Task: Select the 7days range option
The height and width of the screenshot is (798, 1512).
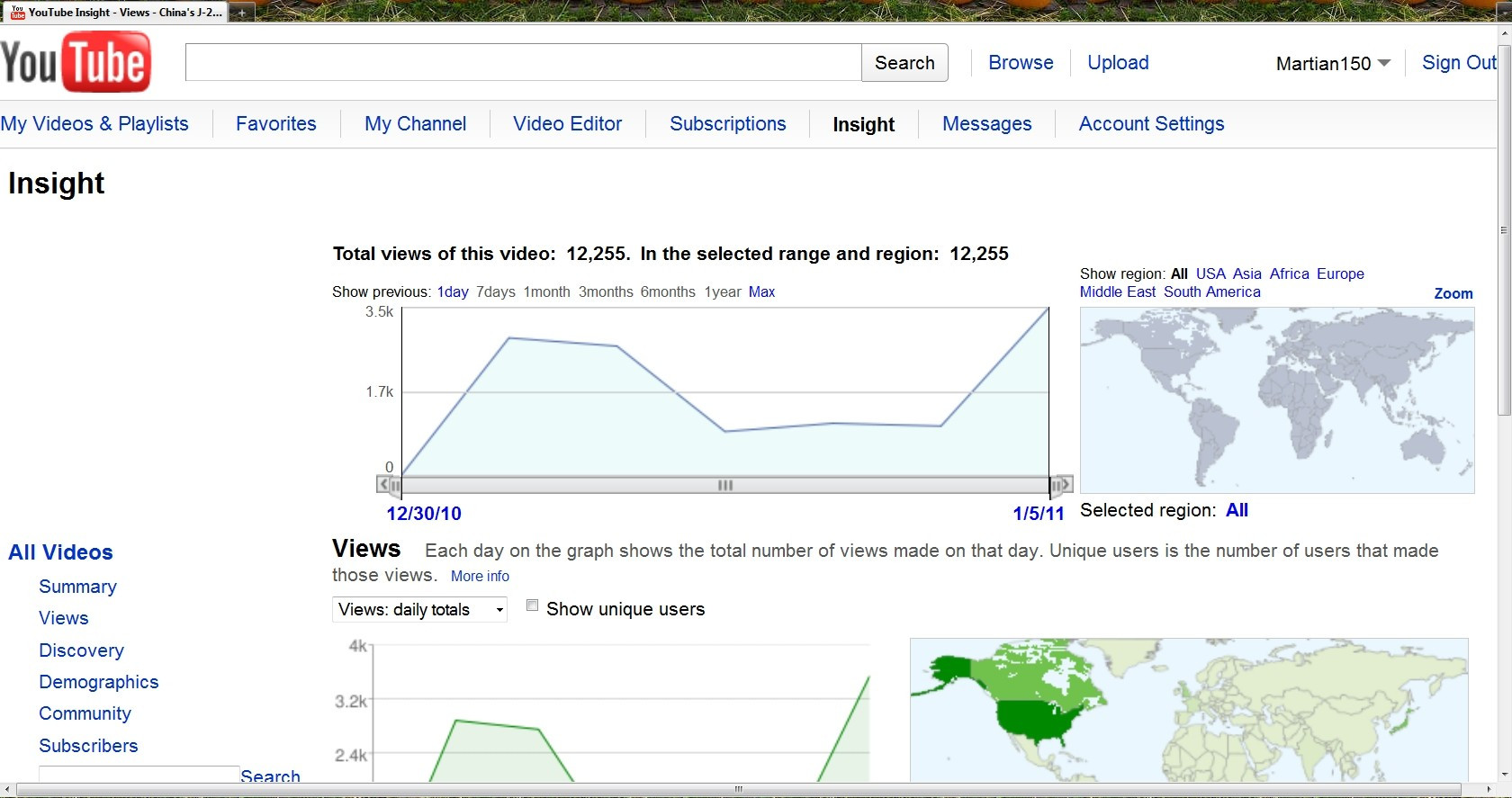Action: point(496,292)
